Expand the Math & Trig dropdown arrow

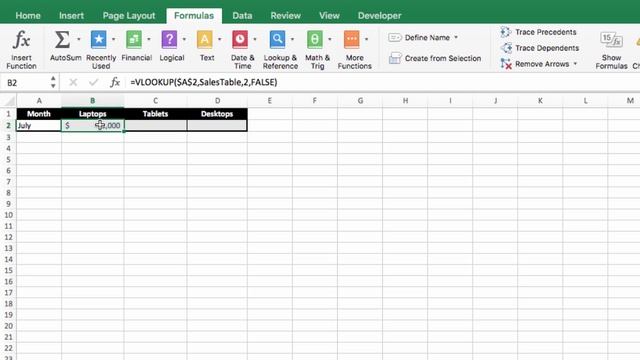pyautogui.click(x=330, y=39)
